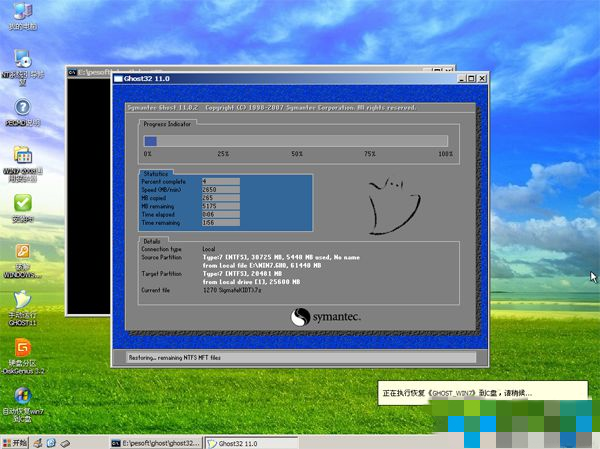This screenshot has width=600, height=449.
Task: Open the 我的电脑 (My Computer) desktop icon
Action: pos(22,13)
